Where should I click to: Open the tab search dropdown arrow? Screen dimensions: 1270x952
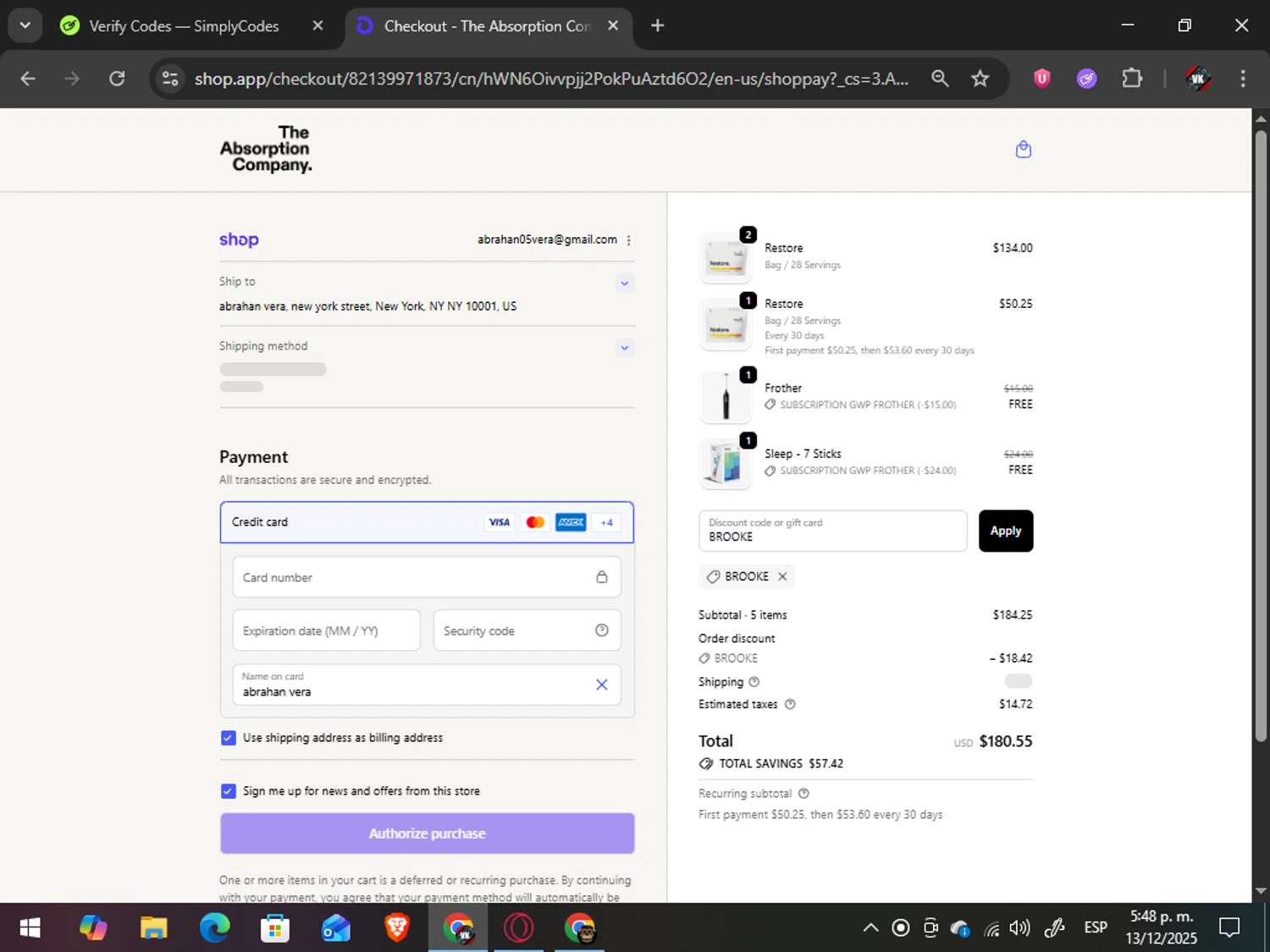(x=25, y=25)
